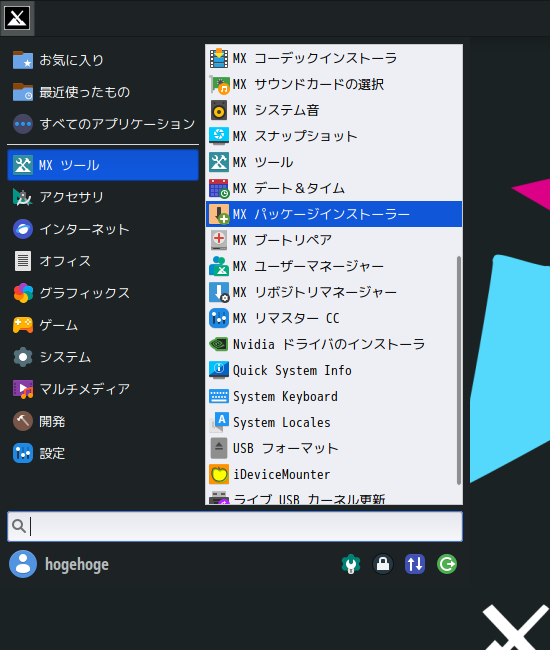Viewport: 550px width, 650px height.
Task: Launch Nvidia ドライバのインストーラ icon
Action: click(218, 344)
